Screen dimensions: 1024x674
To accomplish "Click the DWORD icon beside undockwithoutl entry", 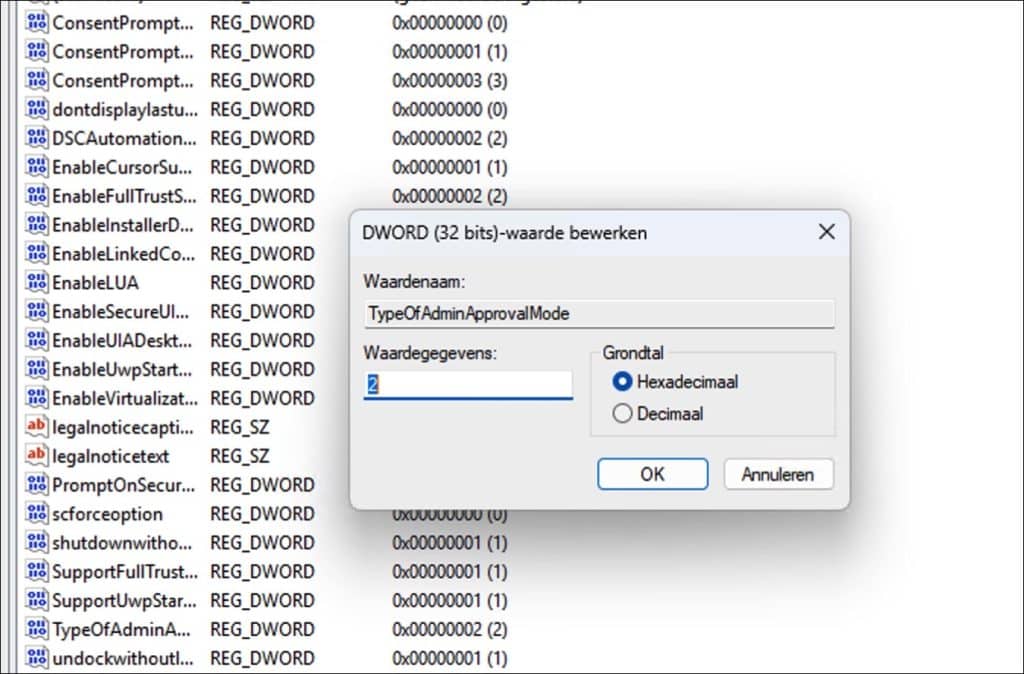I will 36,658.
